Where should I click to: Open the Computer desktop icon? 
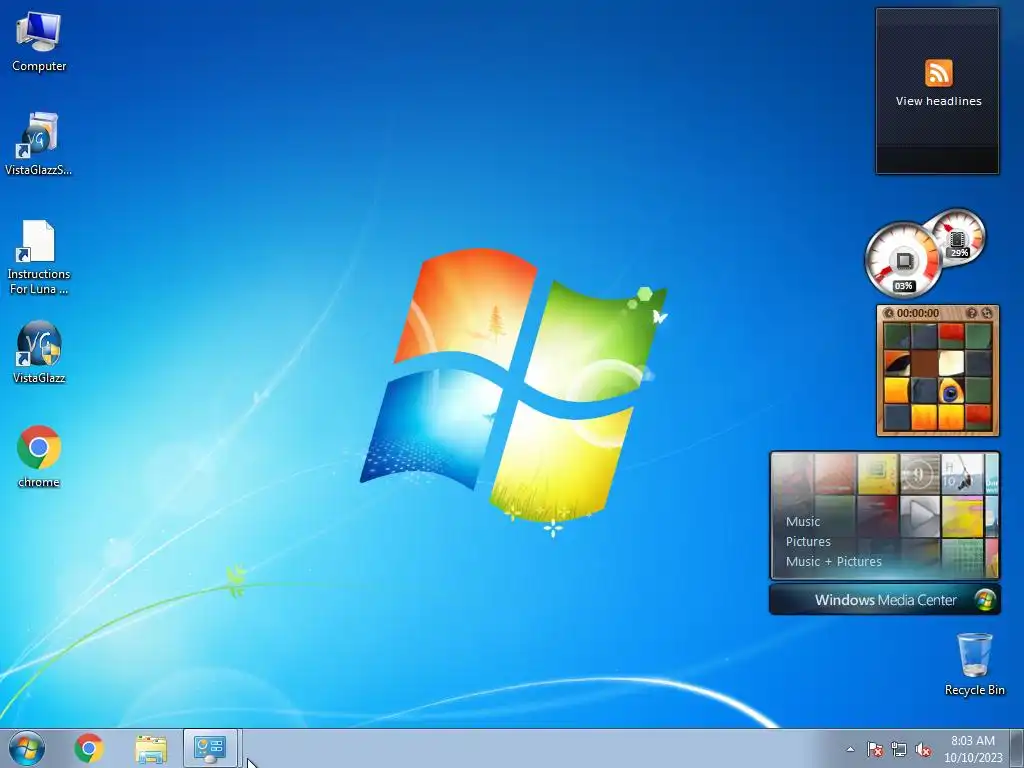click(x=39, y=42)
